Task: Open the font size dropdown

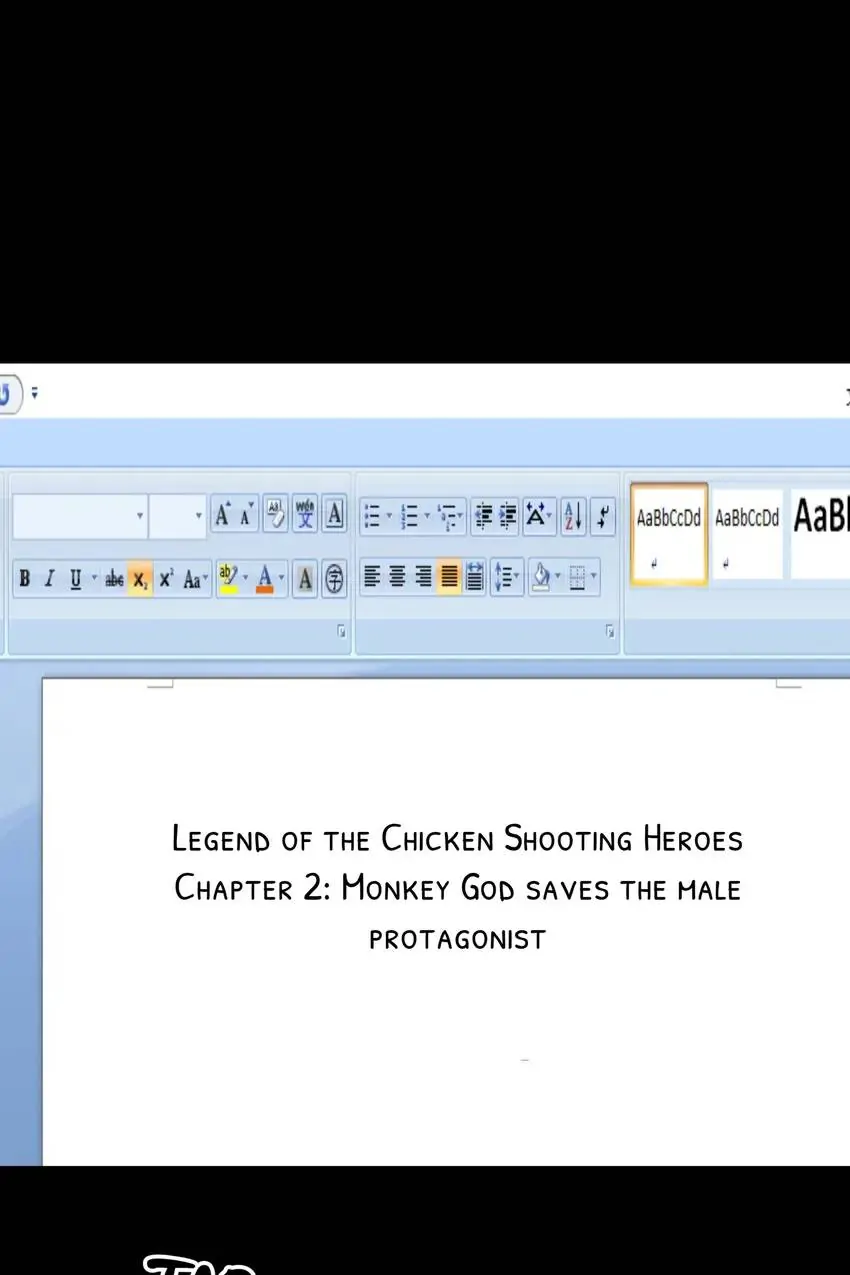Action: click(x=198, y=517)
